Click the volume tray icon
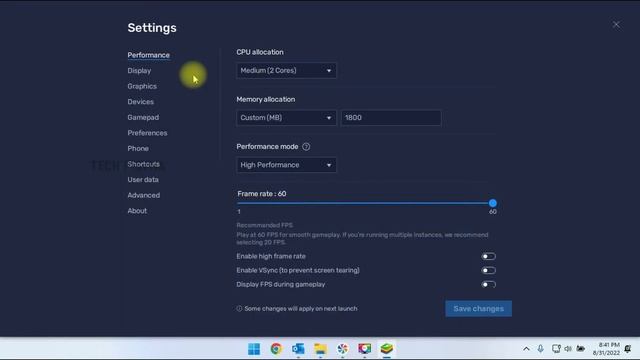This screenshot has height=360, width=640. point(568,349)
